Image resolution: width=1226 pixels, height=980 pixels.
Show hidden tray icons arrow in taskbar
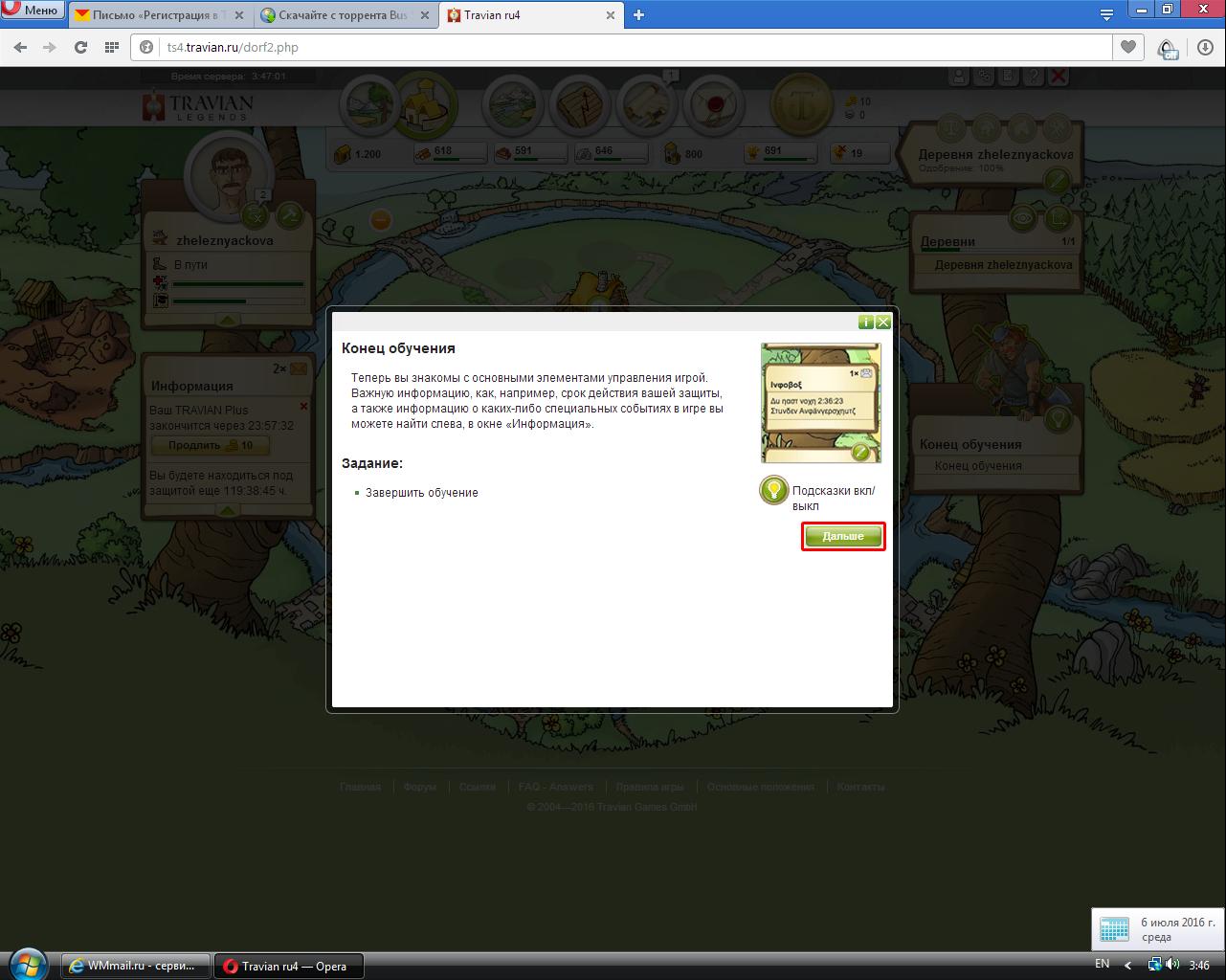click(1127, 965)
